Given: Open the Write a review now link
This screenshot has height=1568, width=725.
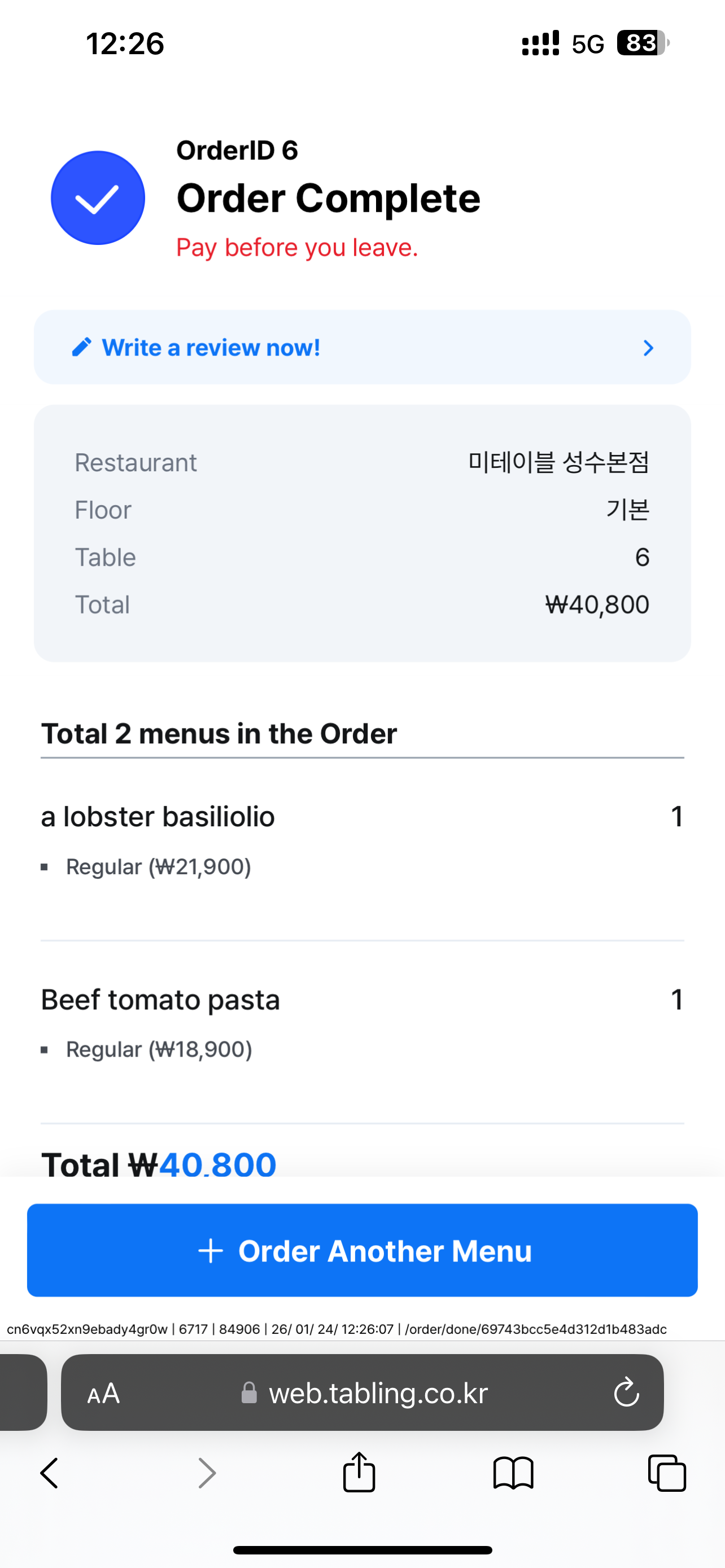Looking at the screenshot, I should pyautogui.click(x=211, y=348).
